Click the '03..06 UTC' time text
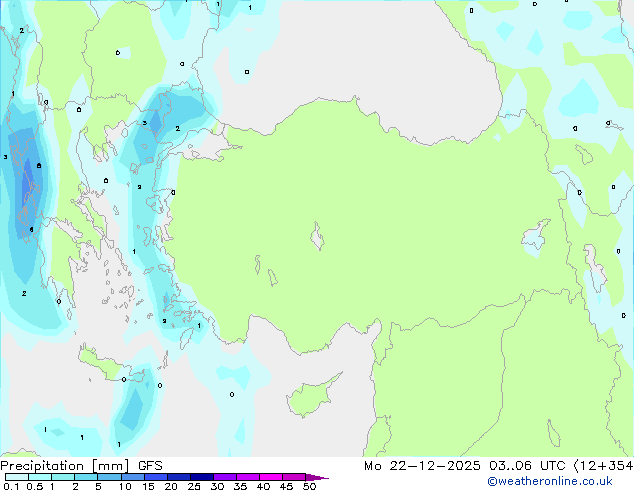 [x=527, y=466]
